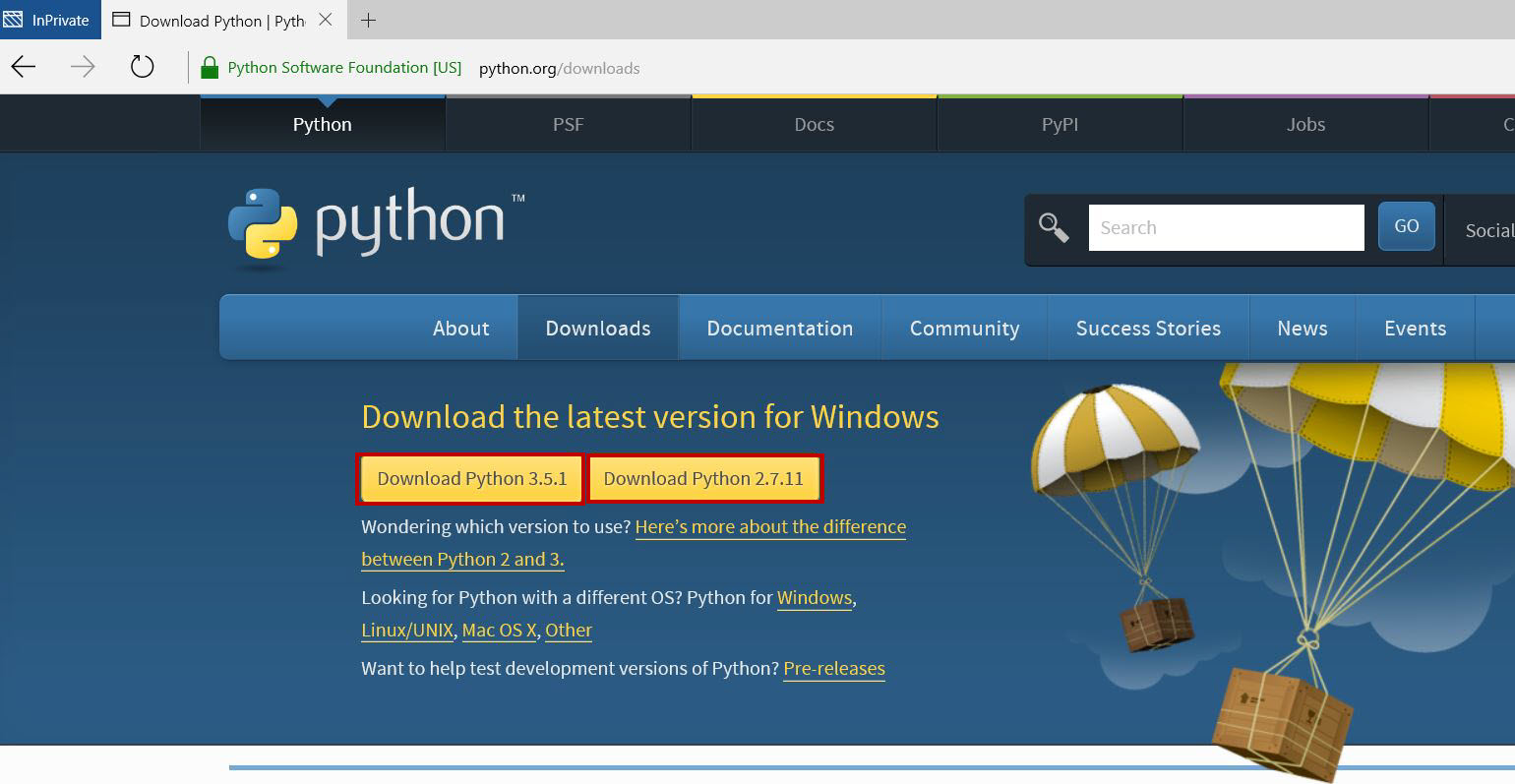Follow the Other OS link

[x=569, y=630]
